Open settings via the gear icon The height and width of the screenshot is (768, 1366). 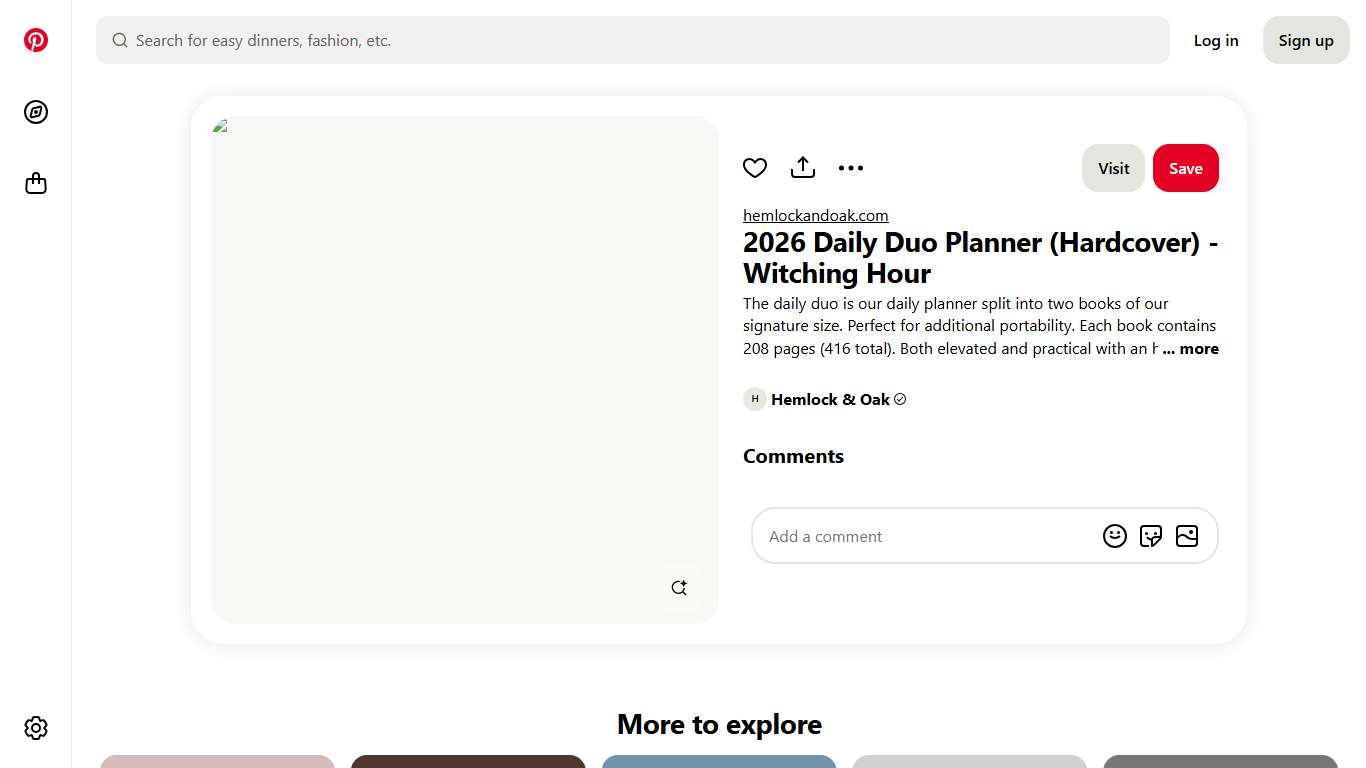[36, 728]
